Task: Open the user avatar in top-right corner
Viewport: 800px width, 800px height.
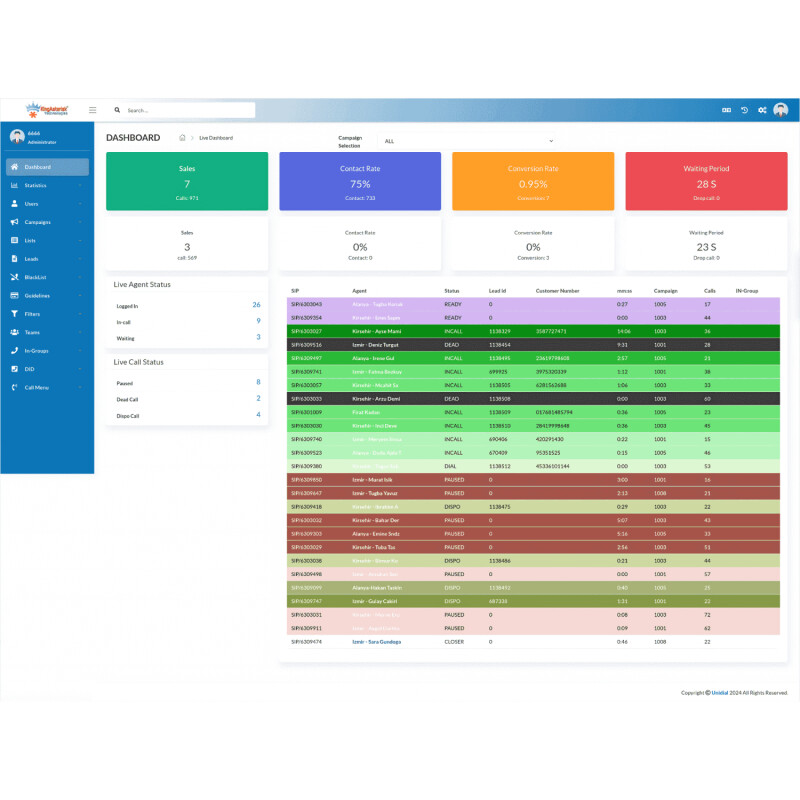Action: click(781, 110)
